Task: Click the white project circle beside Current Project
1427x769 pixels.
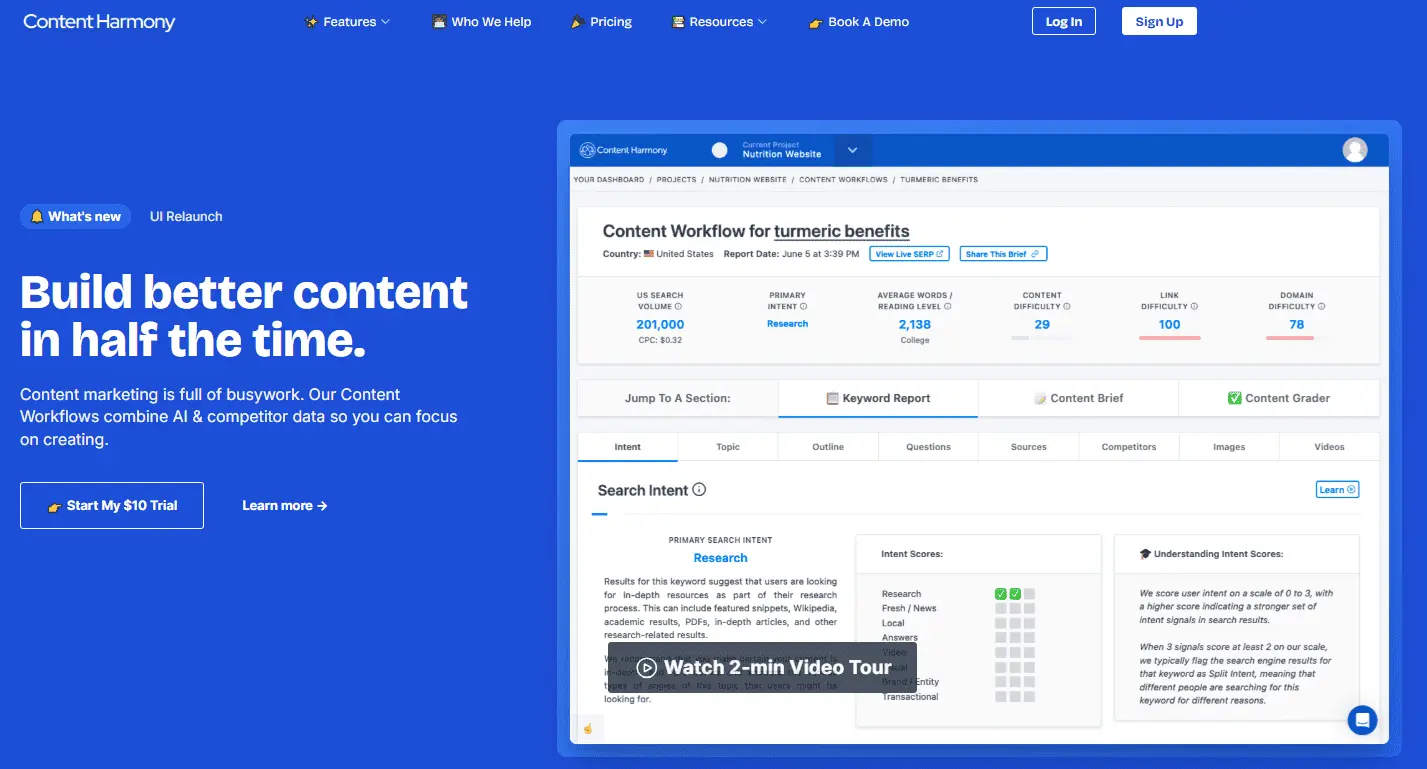Action: pyautogui.click(x=719, y=150)
